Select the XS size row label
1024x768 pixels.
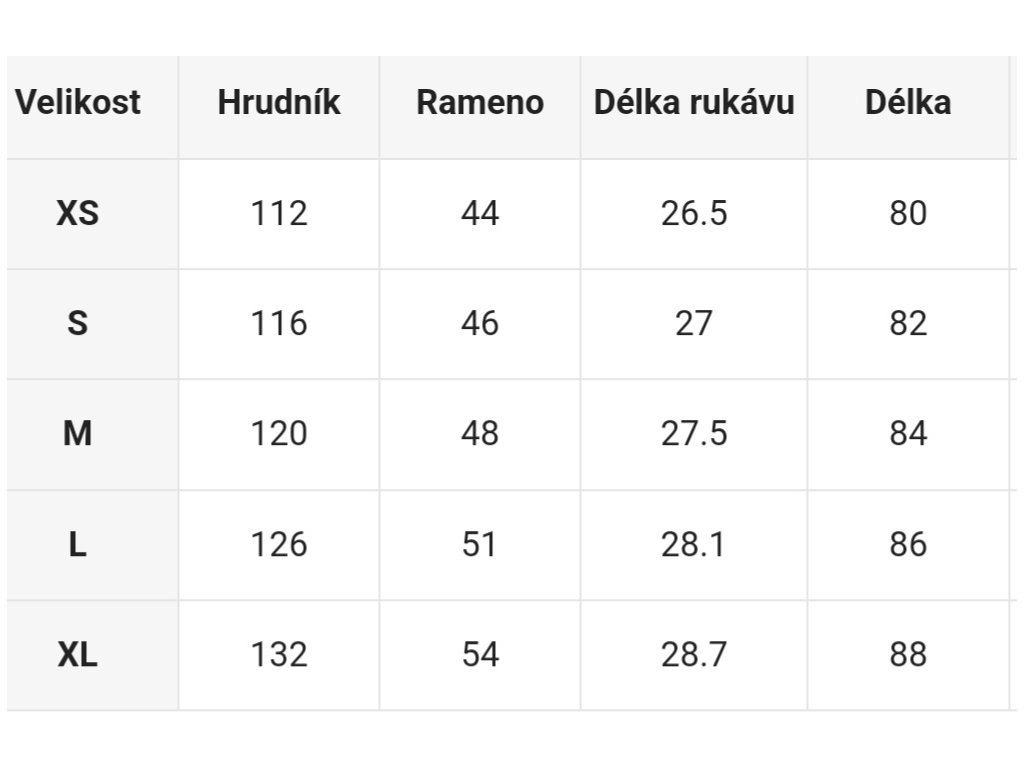[78, 214]
